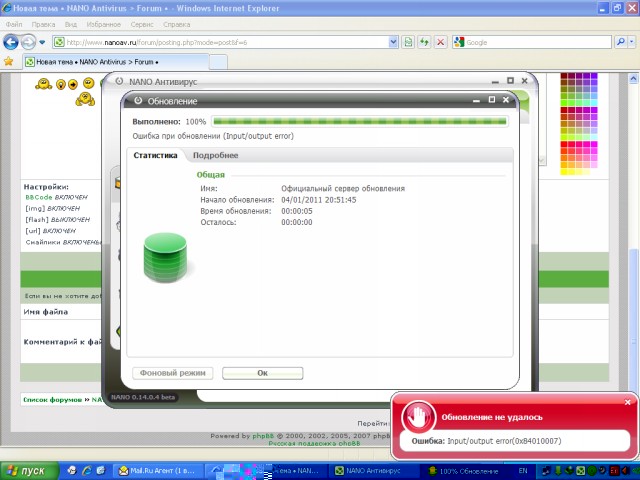Switch to the Подробнее tab

click(215, 155)
